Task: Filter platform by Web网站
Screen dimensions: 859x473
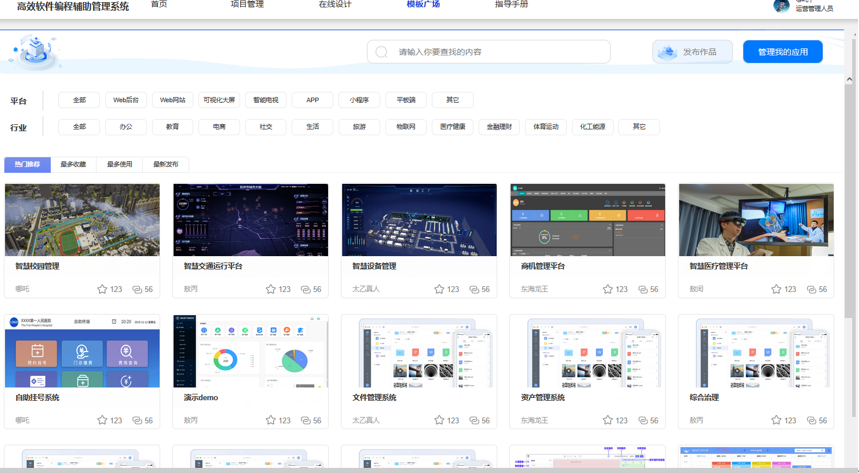Action: coord(173,100)
